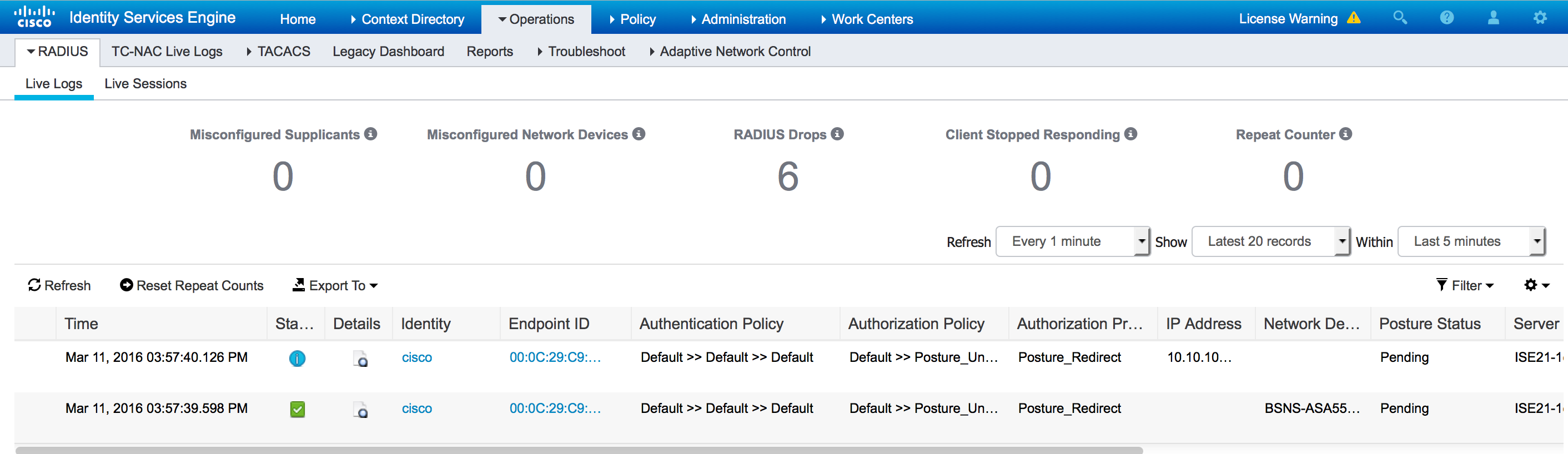Screen dimensions: 1568x454
Task: Click the Refresh button above the table
Action: coord(59,285)
